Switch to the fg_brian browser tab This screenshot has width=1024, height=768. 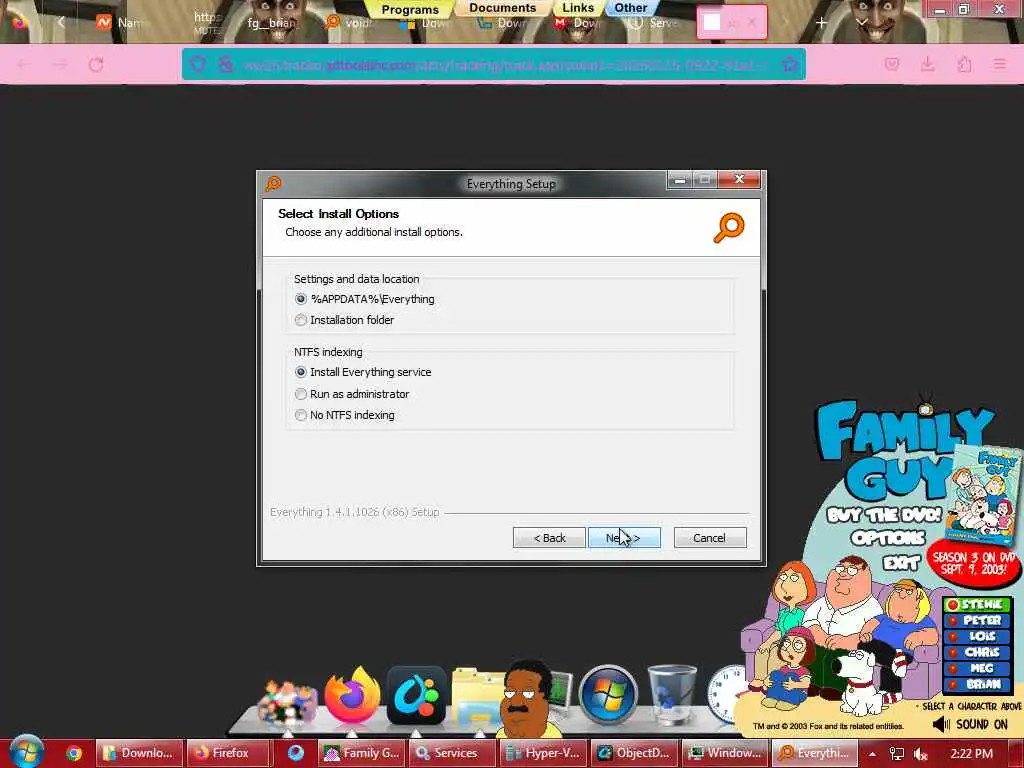point(271,23)
